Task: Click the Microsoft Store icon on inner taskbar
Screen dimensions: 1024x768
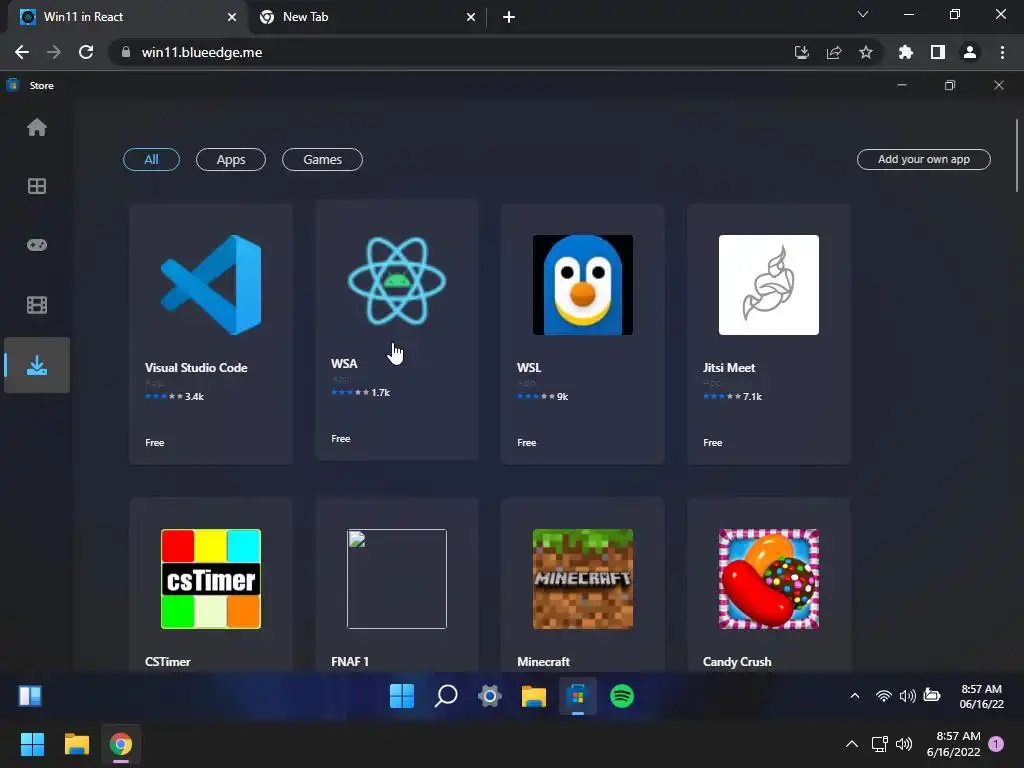Action: tap(577, 696)
